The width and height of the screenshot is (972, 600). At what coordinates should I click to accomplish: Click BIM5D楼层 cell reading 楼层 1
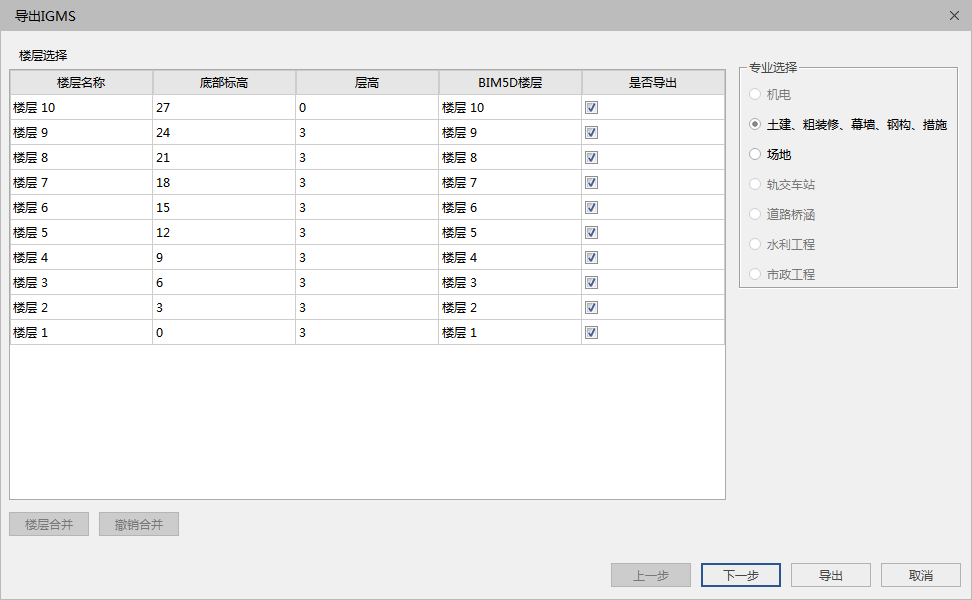[510, 333]
